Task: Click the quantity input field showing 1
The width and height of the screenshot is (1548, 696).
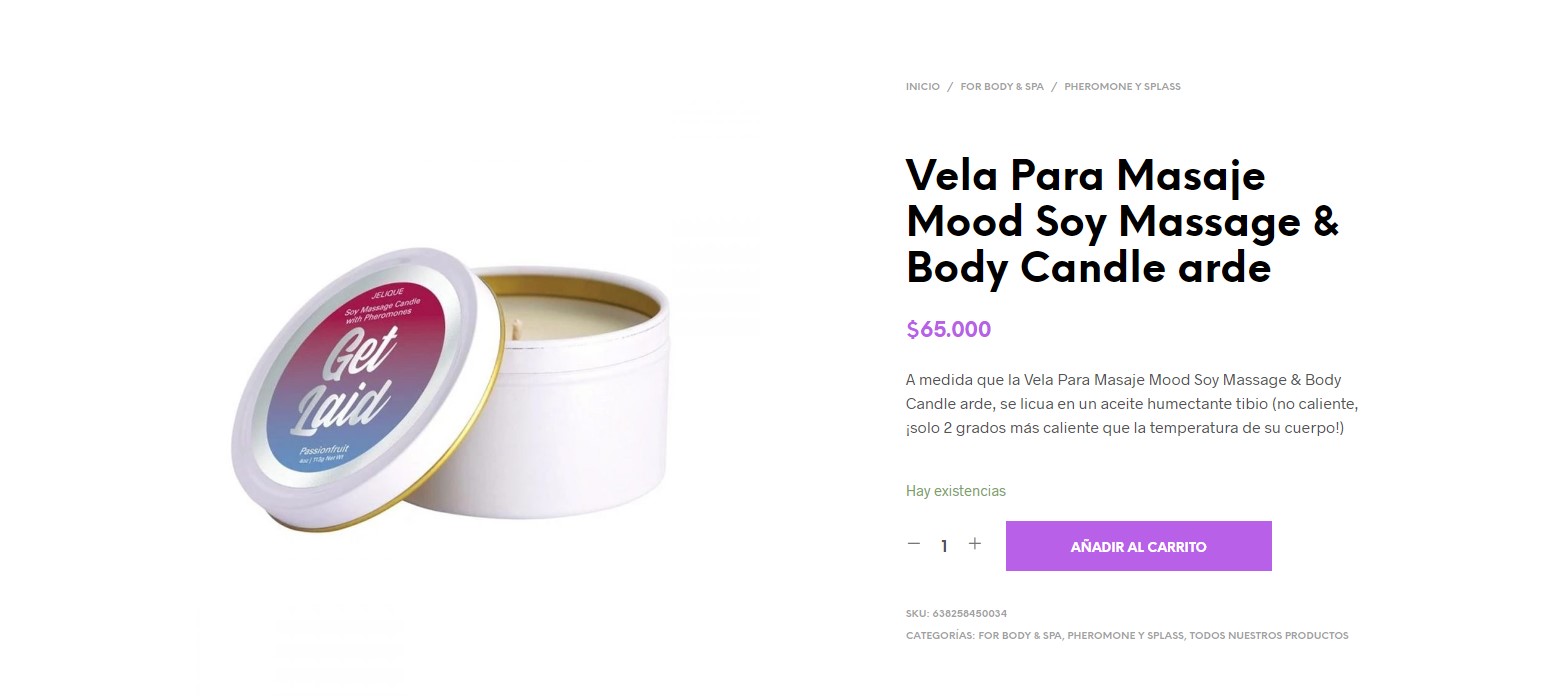Action: coord(944,546)
